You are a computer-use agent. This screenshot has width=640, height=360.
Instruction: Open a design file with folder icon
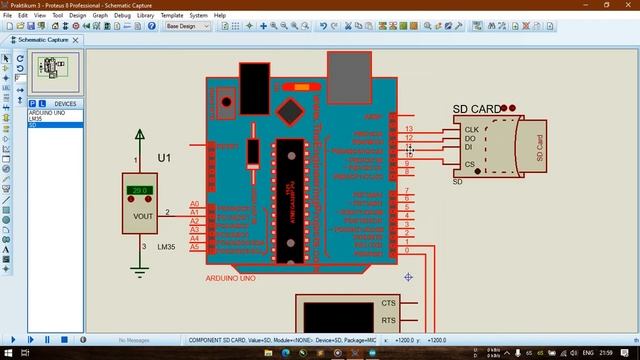click(20, 26)
